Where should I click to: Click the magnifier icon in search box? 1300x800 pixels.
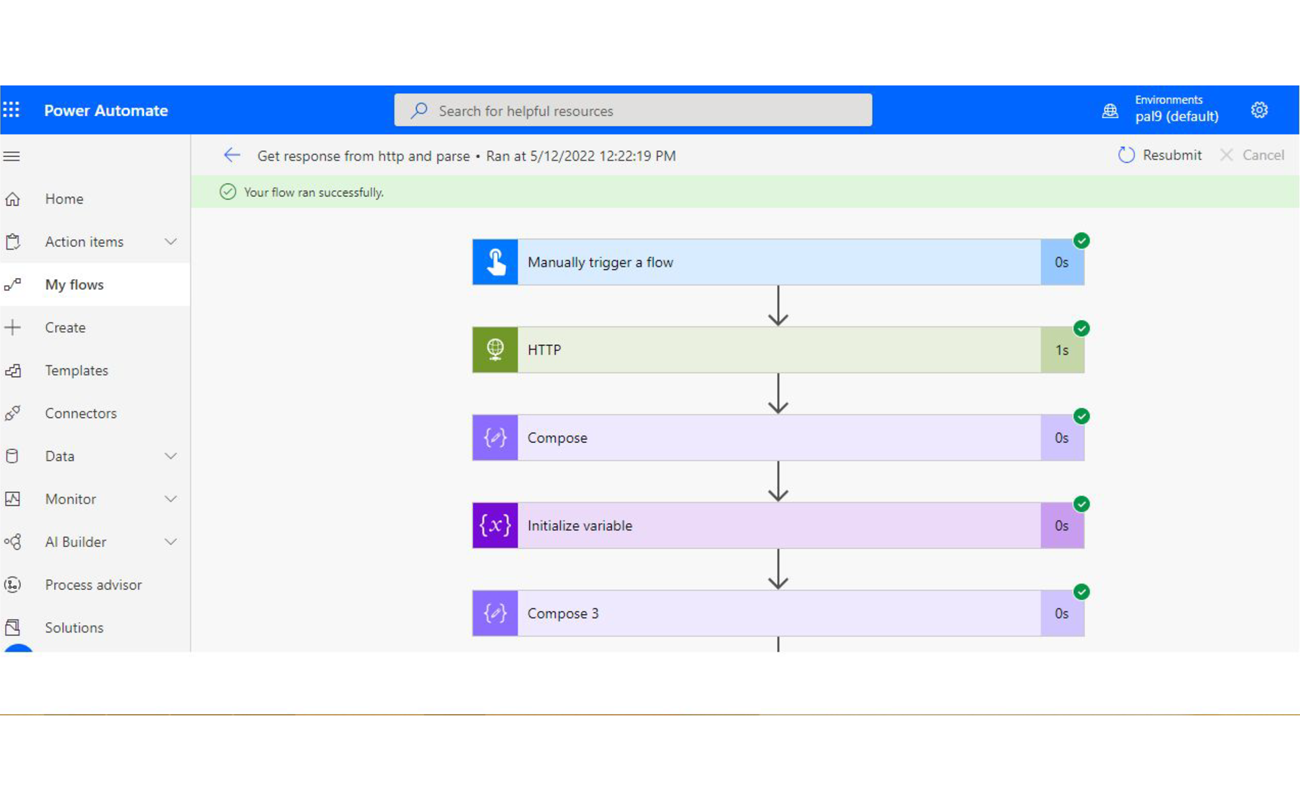420,110
